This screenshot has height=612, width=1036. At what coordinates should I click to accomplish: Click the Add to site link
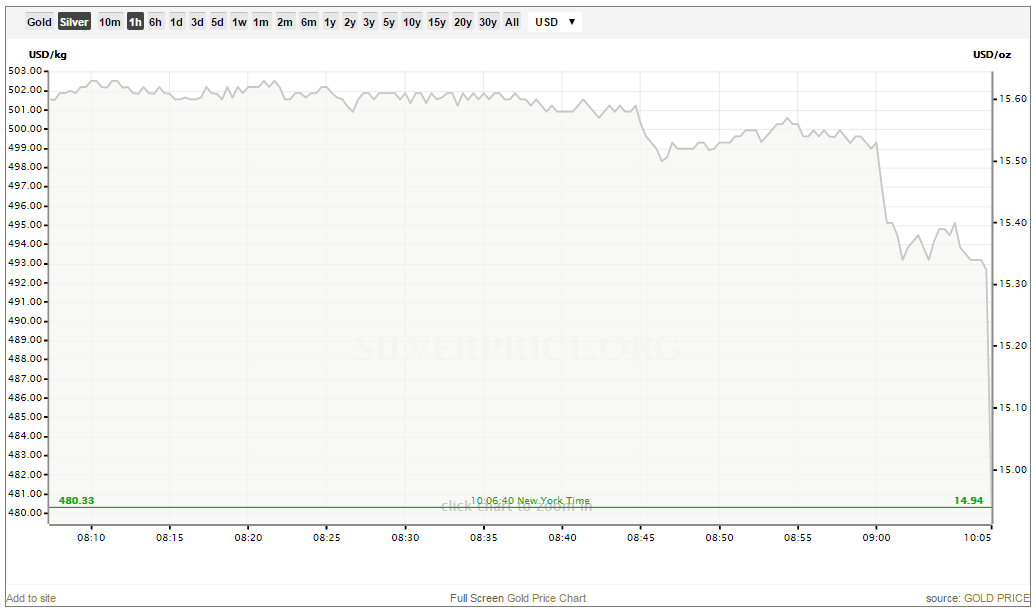pyautogui.click(x=31, y=598)
